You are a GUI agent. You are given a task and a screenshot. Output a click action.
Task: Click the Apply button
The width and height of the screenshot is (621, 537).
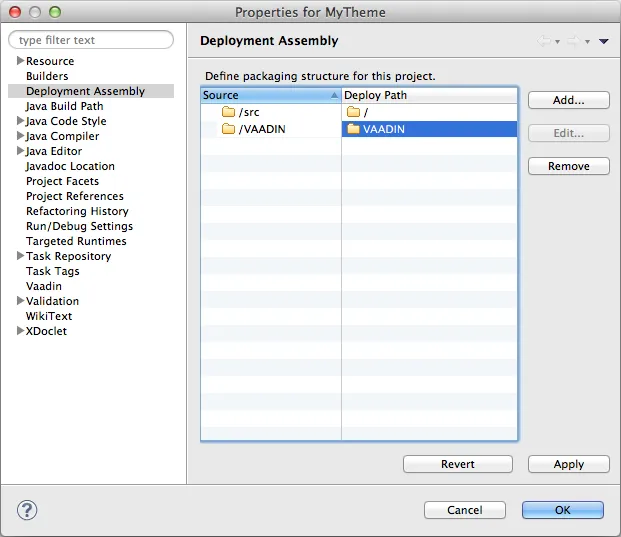tap(569, 464)
